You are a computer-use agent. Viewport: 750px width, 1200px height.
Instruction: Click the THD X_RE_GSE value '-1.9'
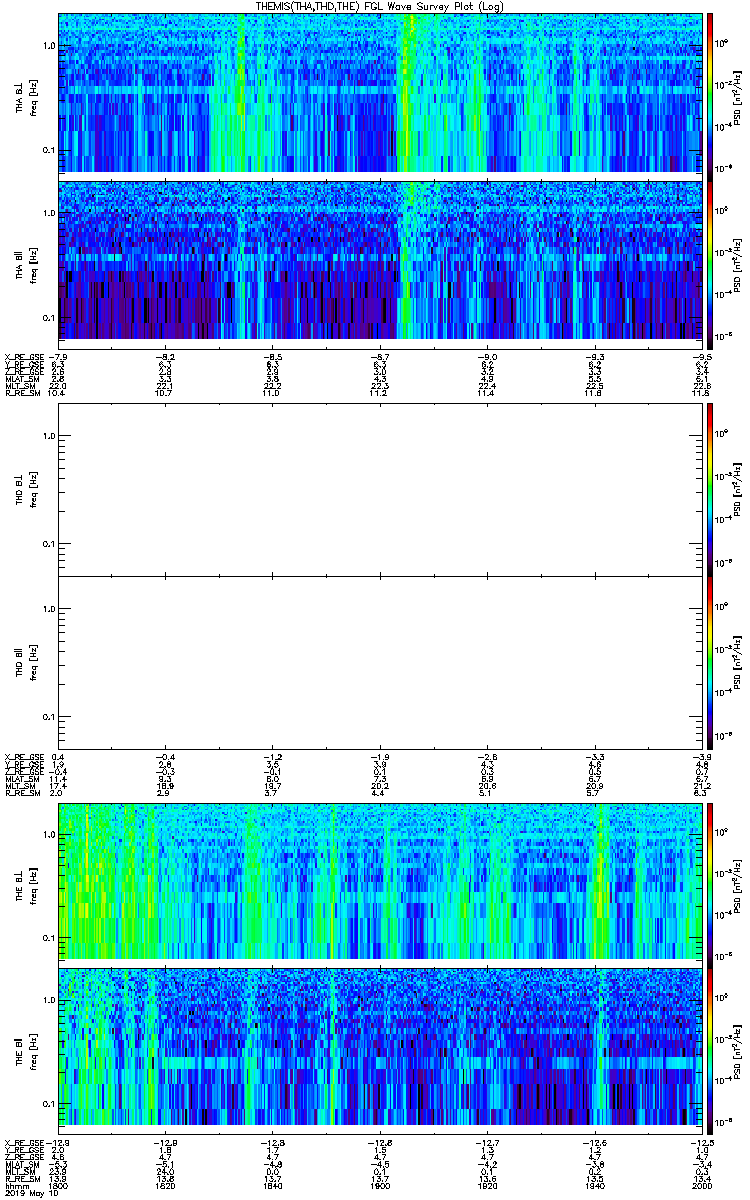click(x=380, y=757)
